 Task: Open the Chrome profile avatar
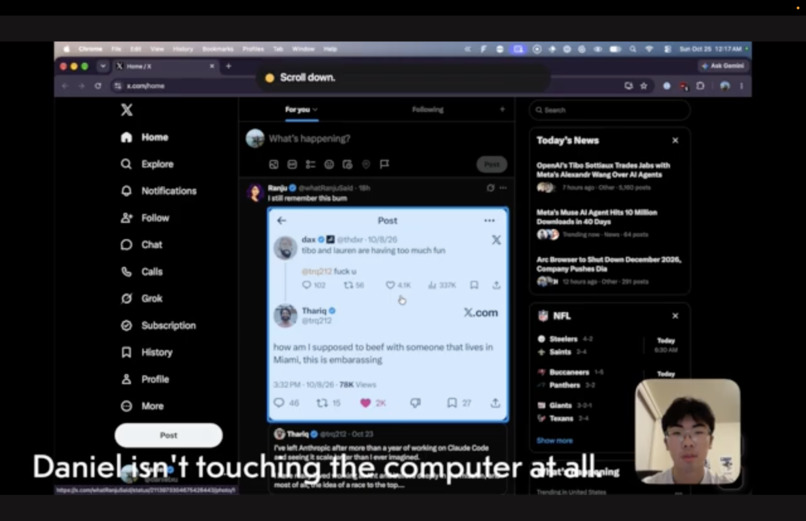pos(725,86)
